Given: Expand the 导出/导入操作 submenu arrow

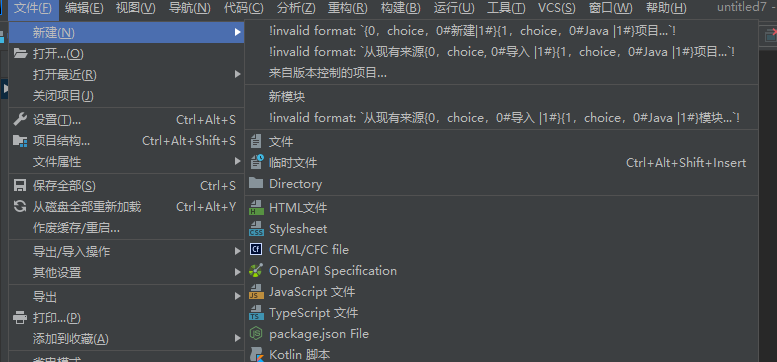Looking at the screenshot, I should 238,252.
